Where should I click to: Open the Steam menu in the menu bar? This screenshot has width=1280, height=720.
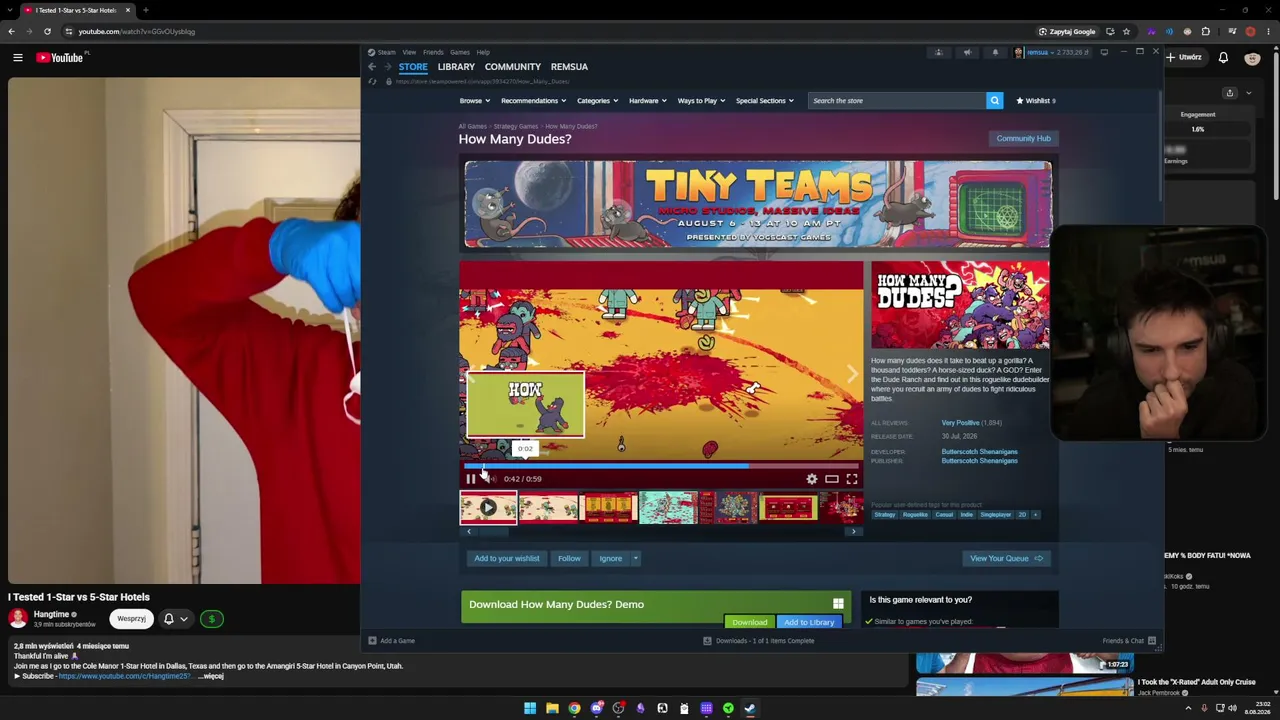386,52
